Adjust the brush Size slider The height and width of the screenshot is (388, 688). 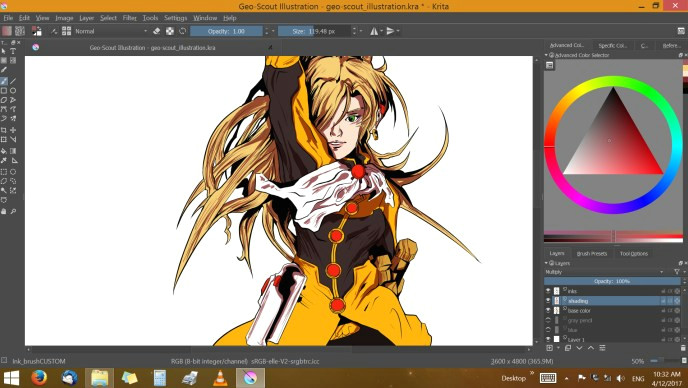[x=314, y=31]
